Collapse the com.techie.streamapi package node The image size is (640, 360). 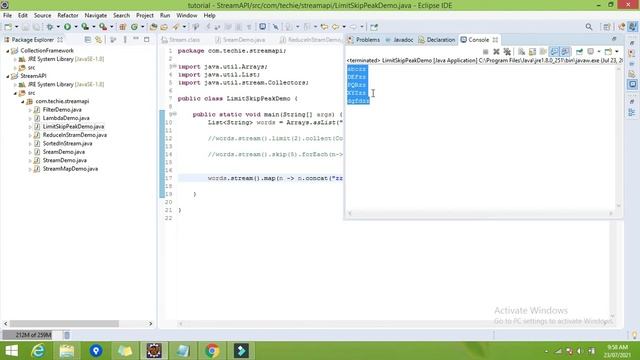click(x=22, y=102)
